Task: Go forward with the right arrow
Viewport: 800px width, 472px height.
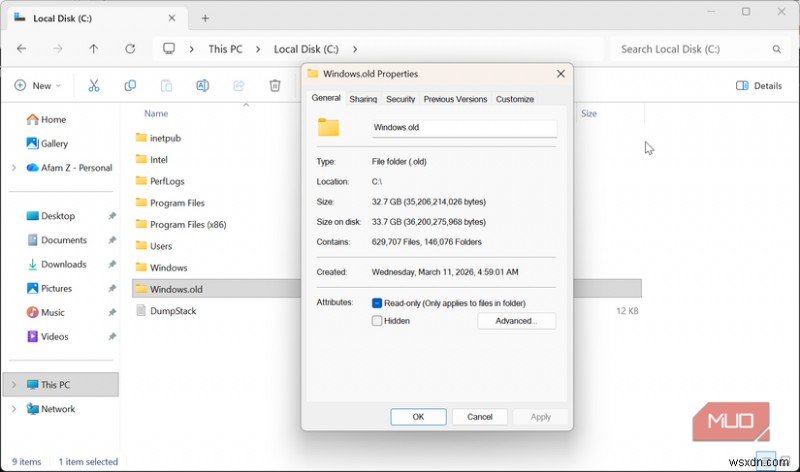Action: pos(58,49)
